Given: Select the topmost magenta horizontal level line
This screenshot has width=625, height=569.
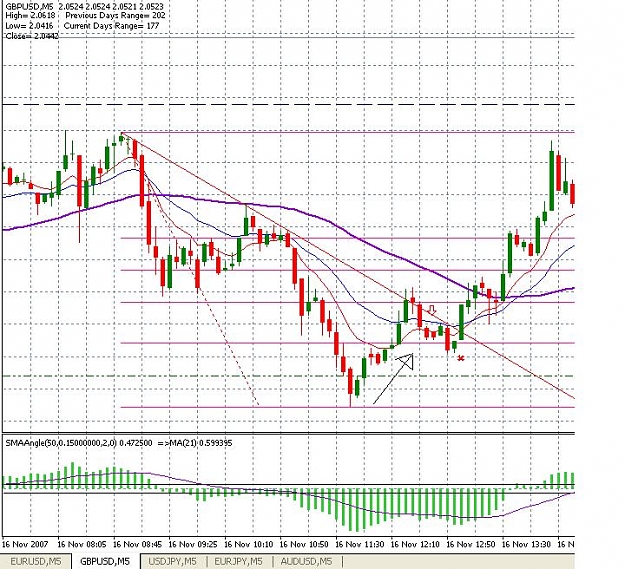Looking at the screenshot, I should coord(348,132).
